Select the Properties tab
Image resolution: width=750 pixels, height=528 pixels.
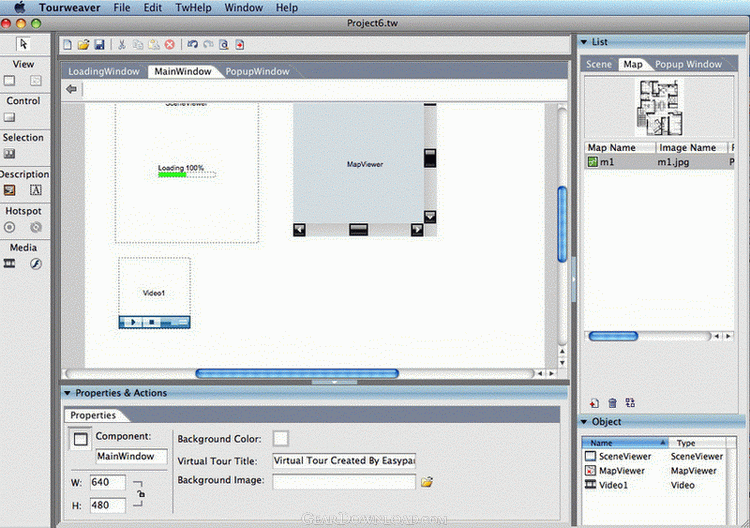pos(93,415)
